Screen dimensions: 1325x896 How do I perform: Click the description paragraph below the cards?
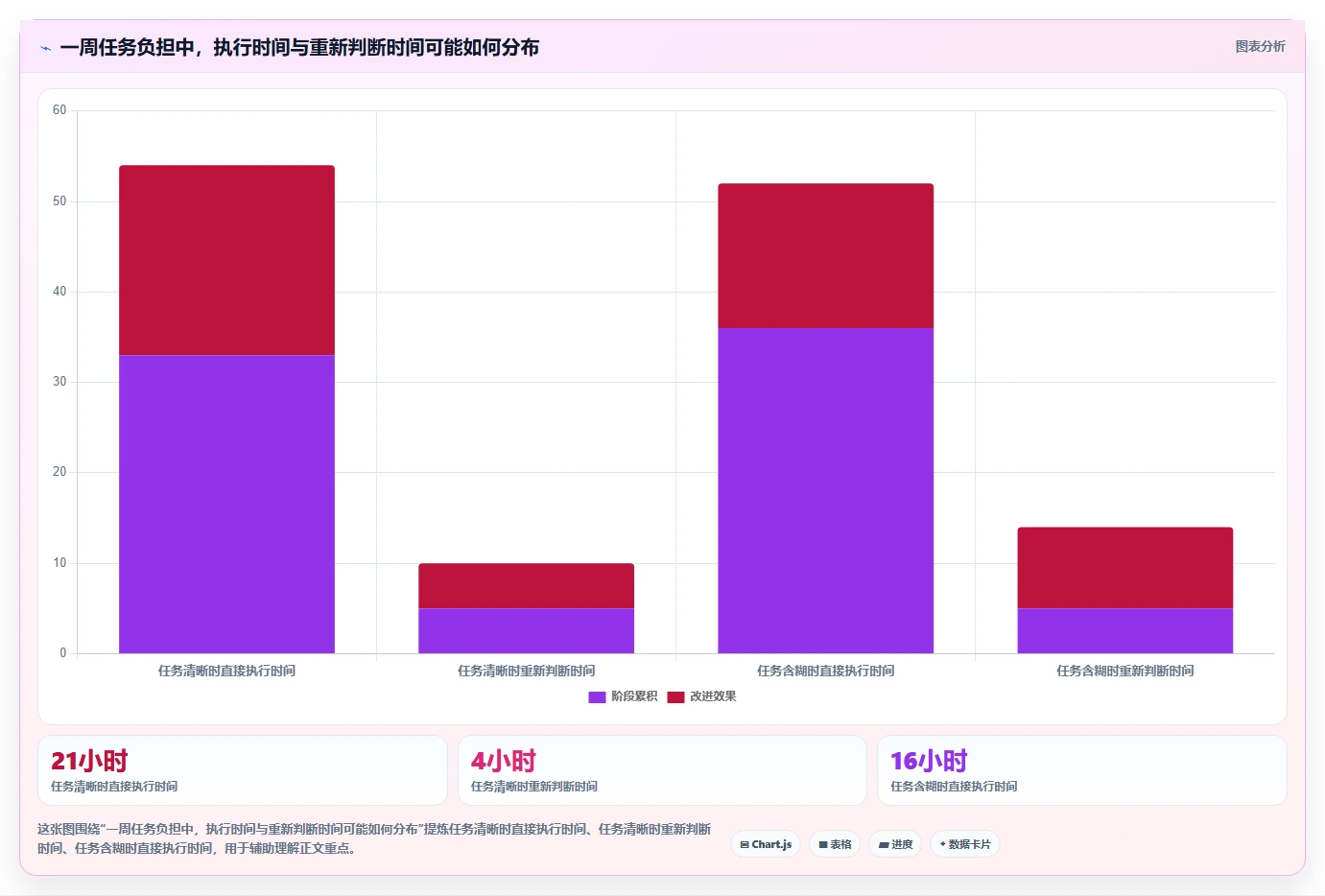pyautogui.click(x=374, y=838)
